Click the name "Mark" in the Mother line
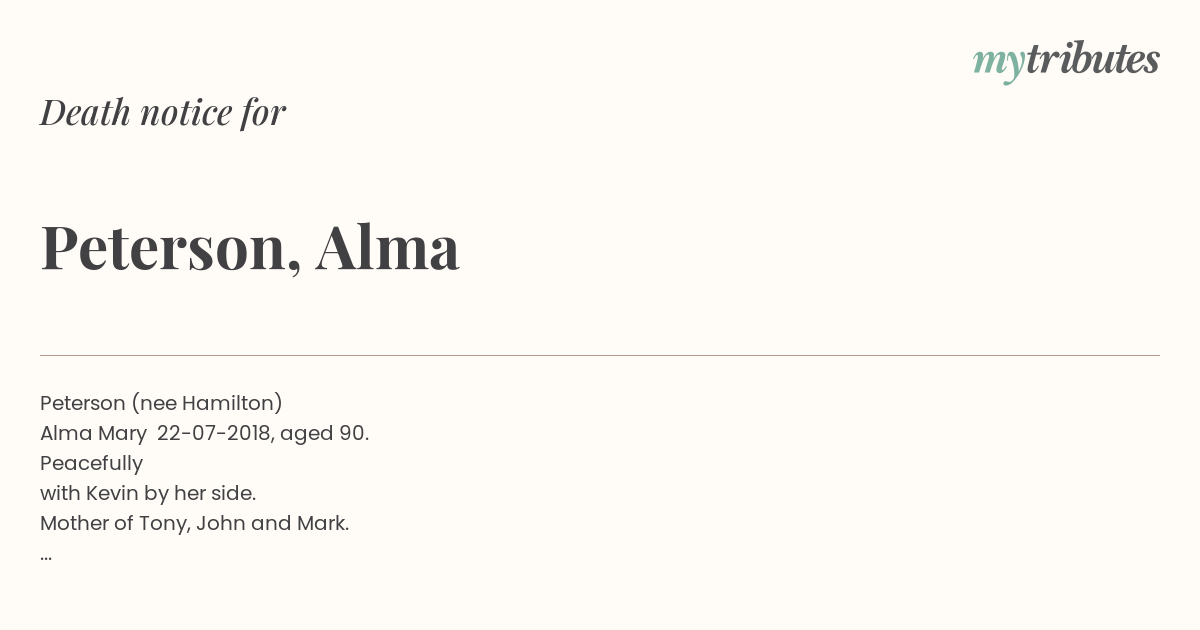Screen dimensions: 1200x630 coord(320,523)
